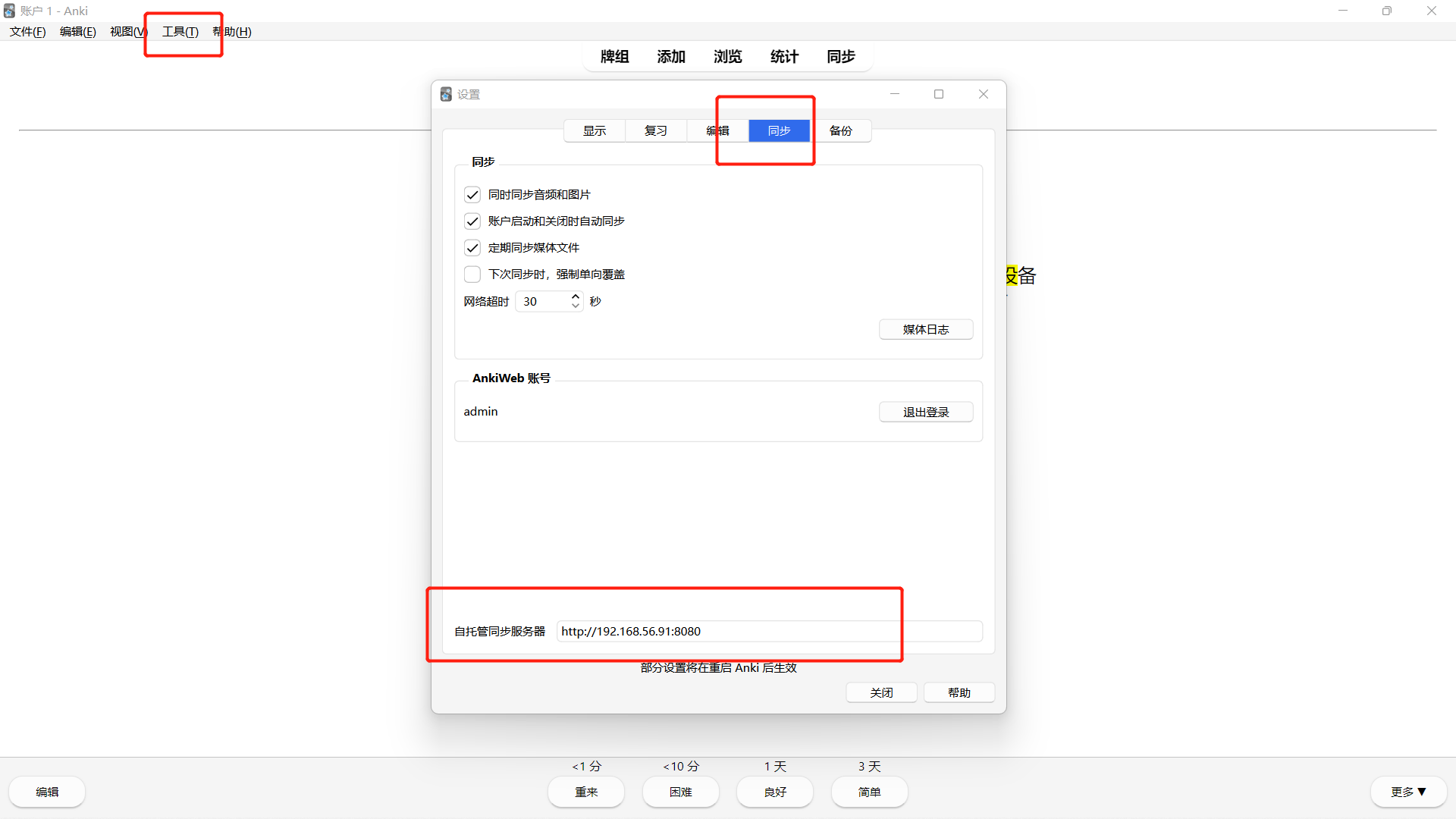Click the 帮助 button in settings
This screenshot has width=1456, height=819.
[959, 692]
